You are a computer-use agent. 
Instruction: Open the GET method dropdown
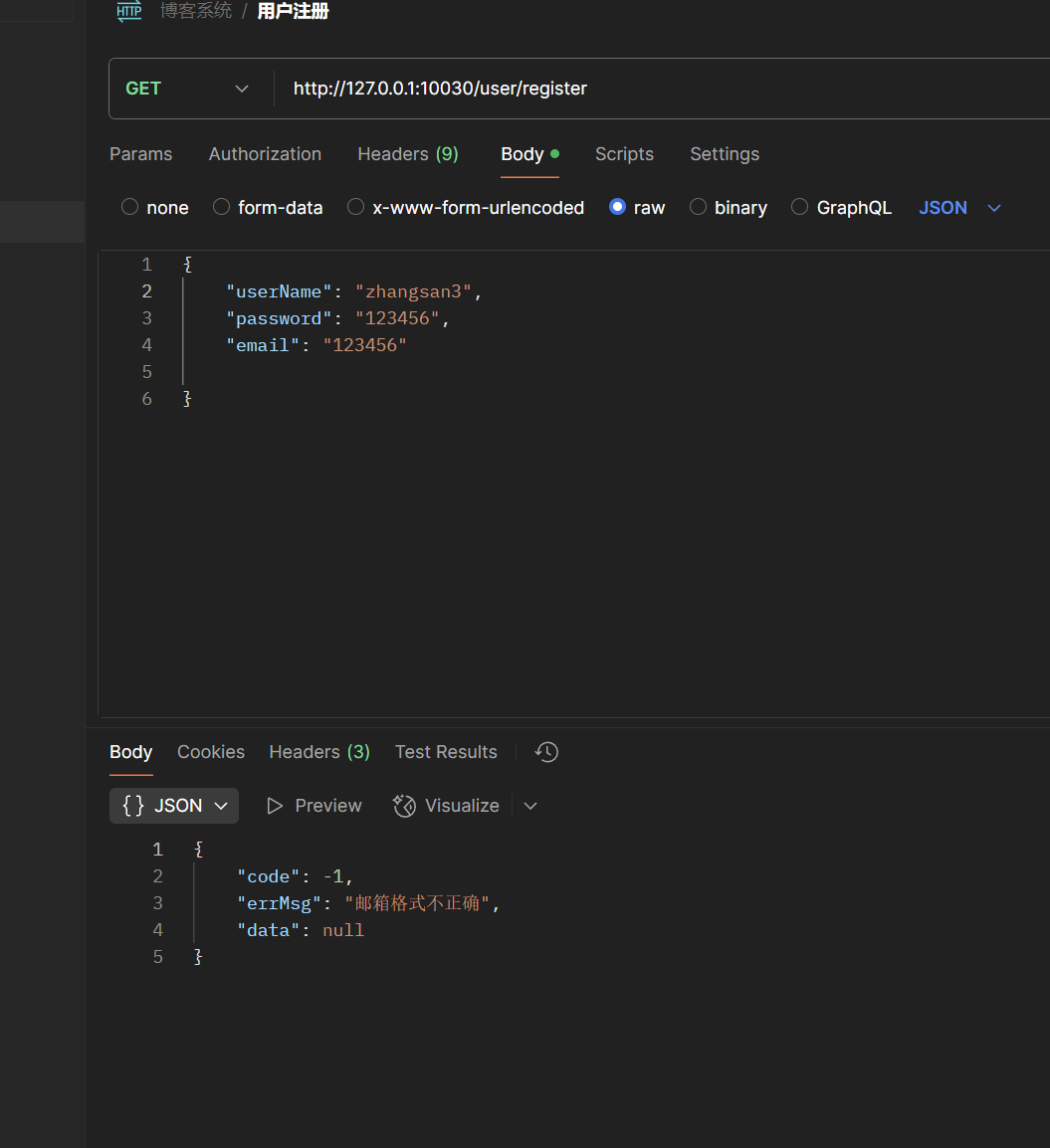click(x=187, y=89)
